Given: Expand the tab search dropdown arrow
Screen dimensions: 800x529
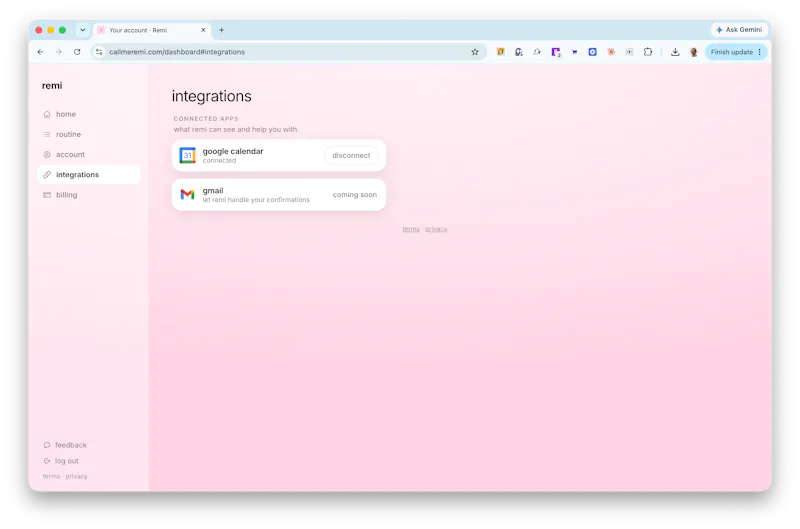Looking at the screenshot, I should (x=83, y=30).
